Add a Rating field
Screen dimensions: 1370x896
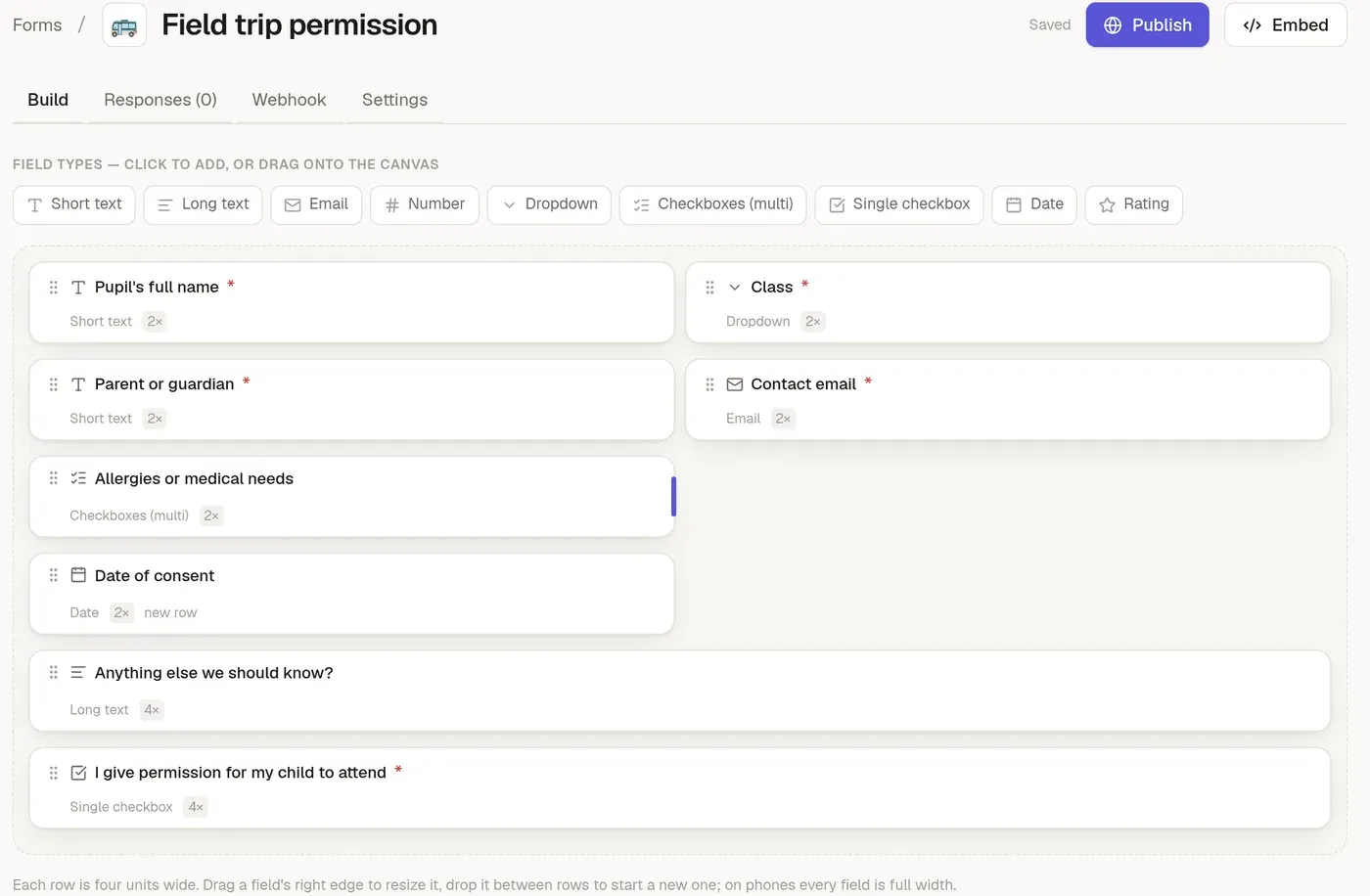click(1134, 204)
